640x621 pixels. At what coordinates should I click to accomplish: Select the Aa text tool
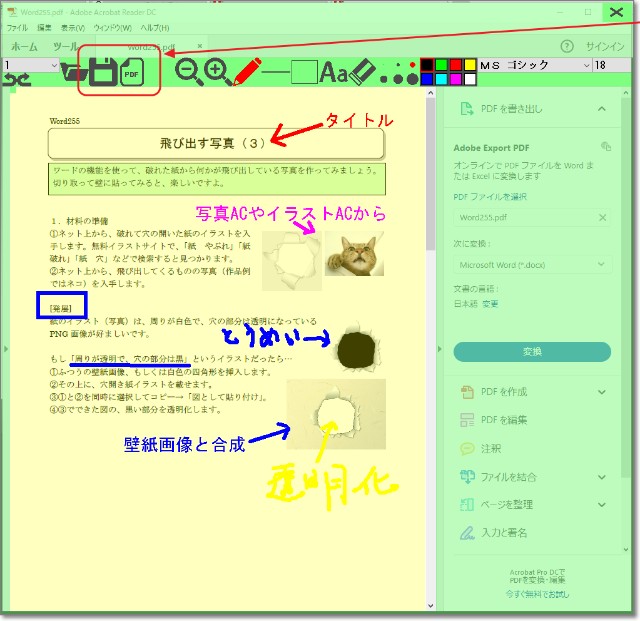click(x=334, y=72)
